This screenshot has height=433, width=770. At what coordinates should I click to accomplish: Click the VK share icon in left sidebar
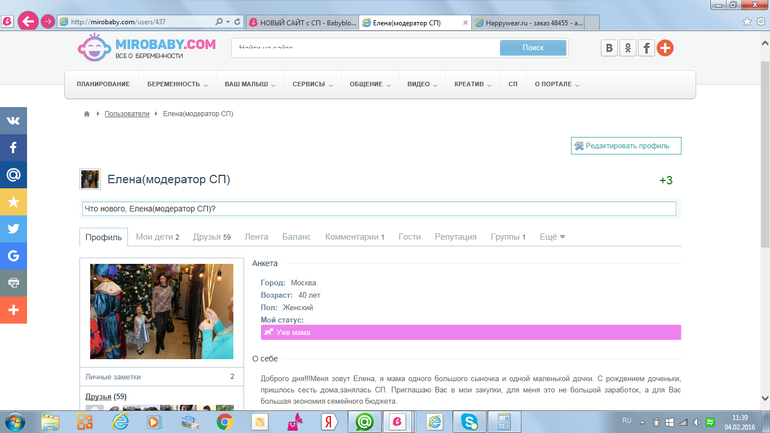pos(13,120)
